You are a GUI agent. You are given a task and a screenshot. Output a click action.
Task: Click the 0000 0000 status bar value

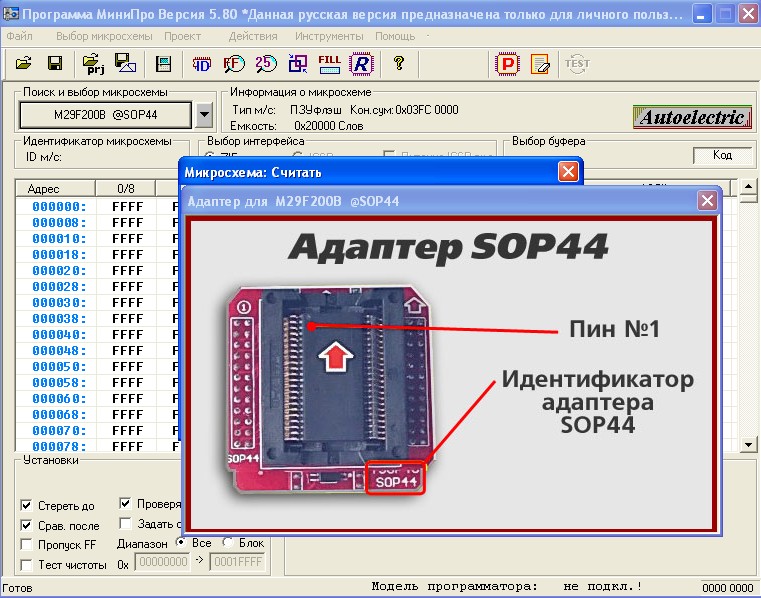(x=727, y=588)
